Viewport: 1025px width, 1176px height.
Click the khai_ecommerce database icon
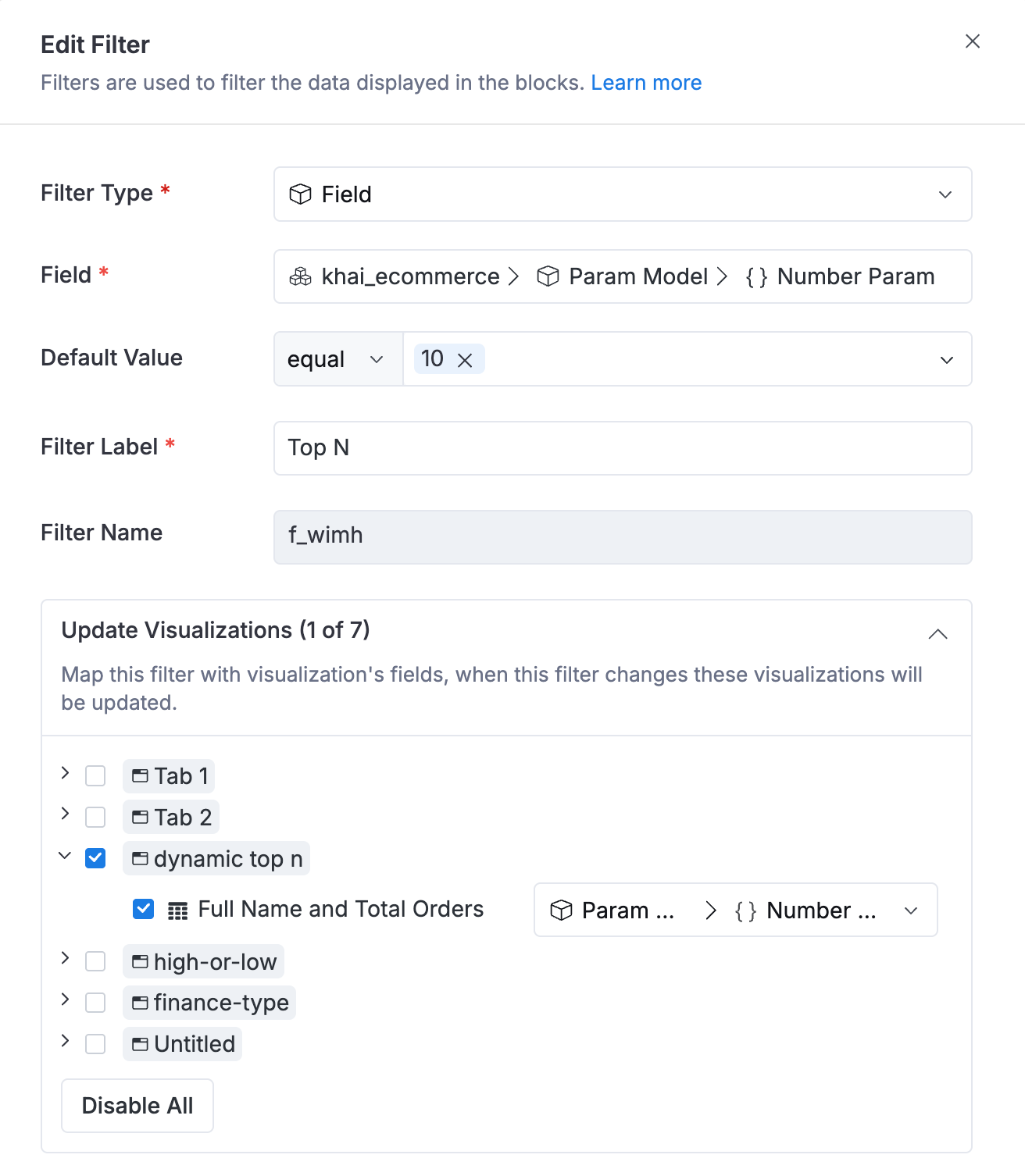(x=300, y=276)
